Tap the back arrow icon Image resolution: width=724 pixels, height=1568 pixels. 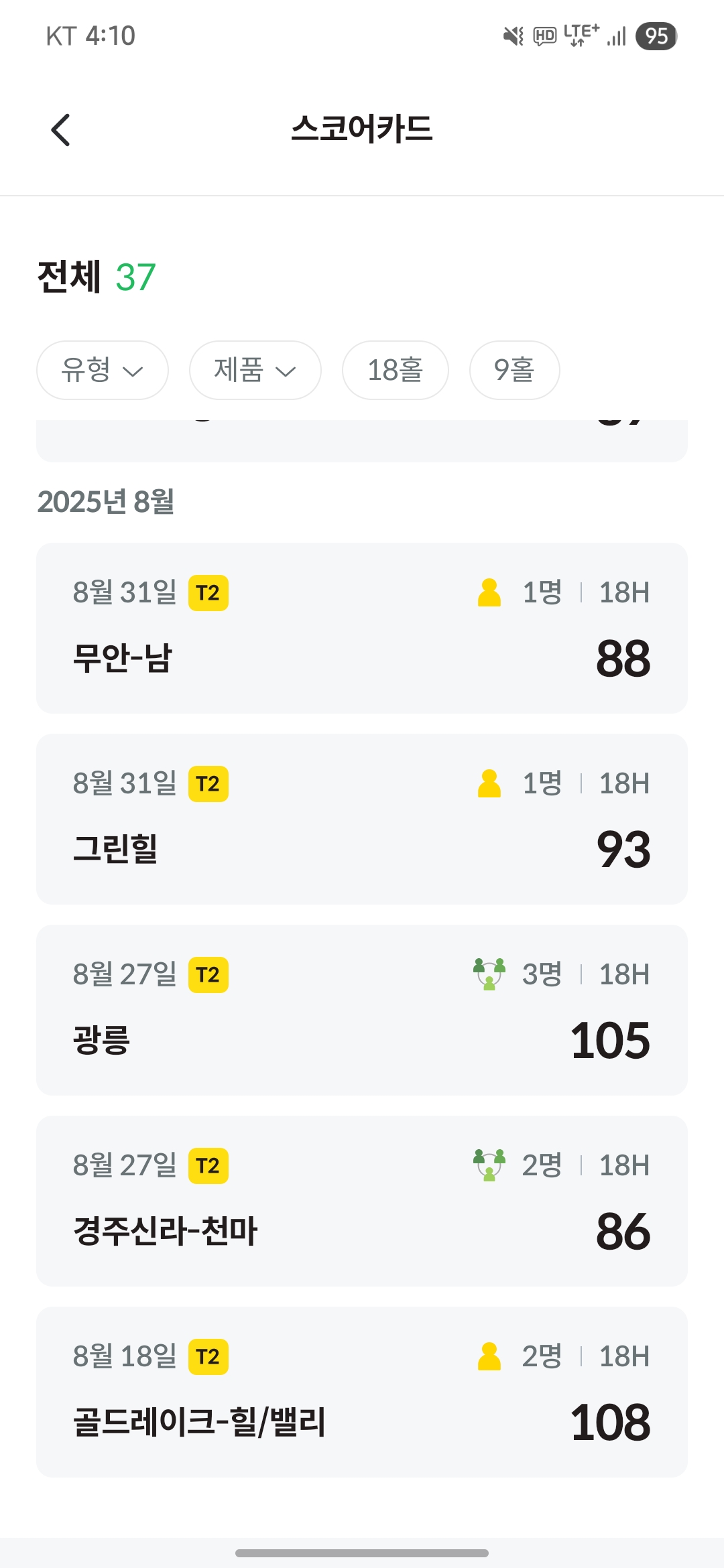[x=61, y=129]
